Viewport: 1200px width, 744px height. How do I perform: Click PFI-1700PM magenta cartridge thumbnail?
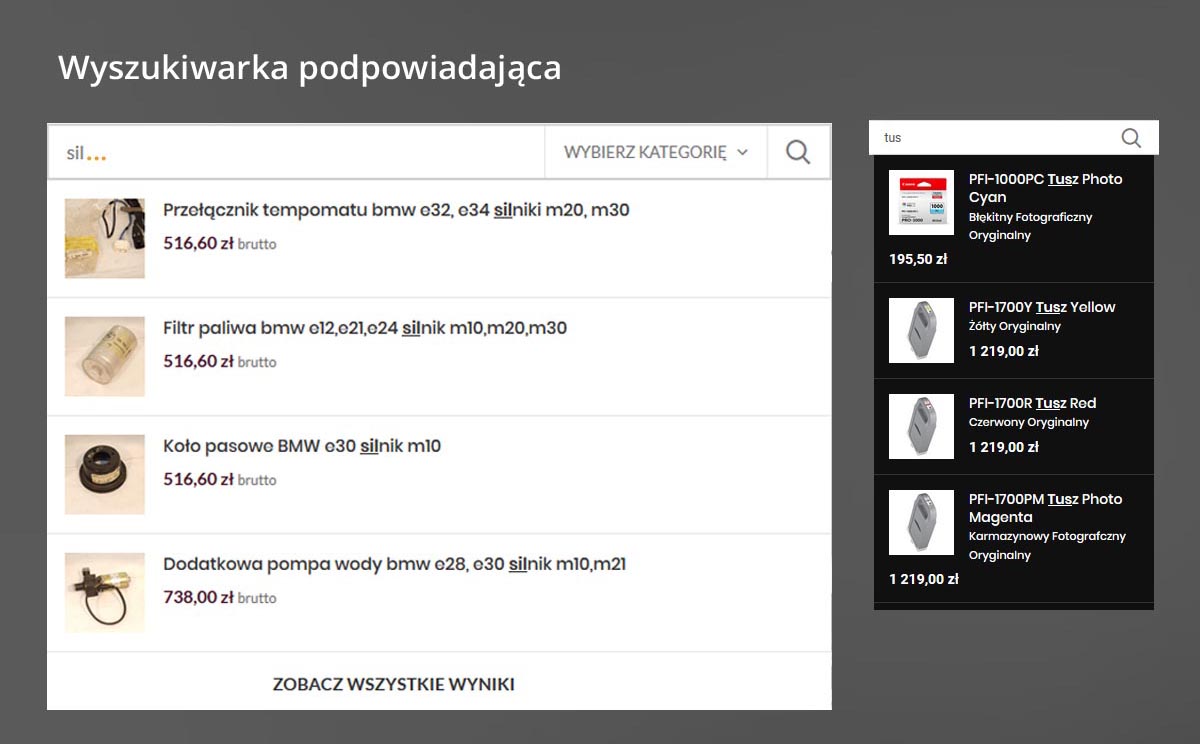[x=921, y=523]
